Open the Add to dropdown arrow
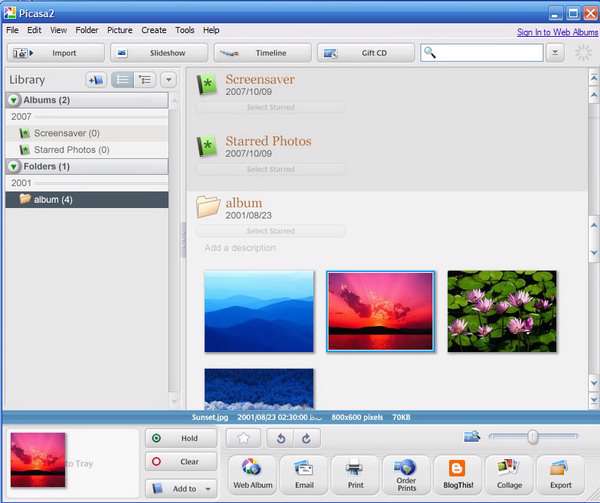 [x=208, y=489]
